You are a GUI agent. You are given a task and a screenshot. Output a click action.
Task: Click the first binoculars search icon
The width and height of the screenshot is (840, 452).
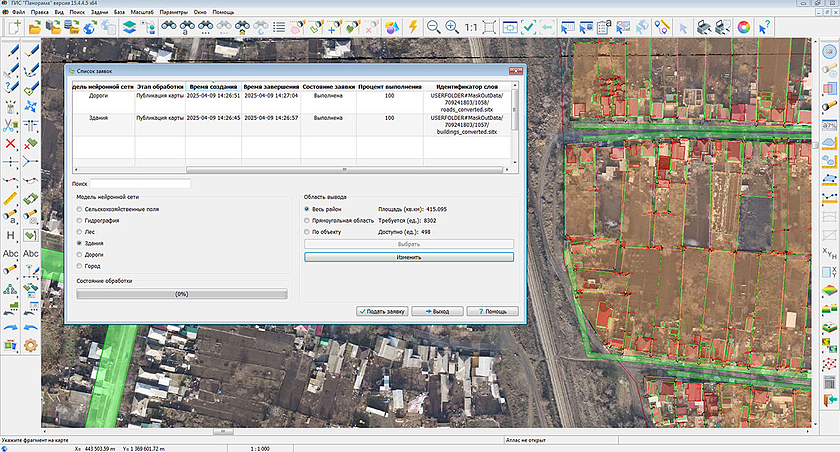(x=168, y=27)
